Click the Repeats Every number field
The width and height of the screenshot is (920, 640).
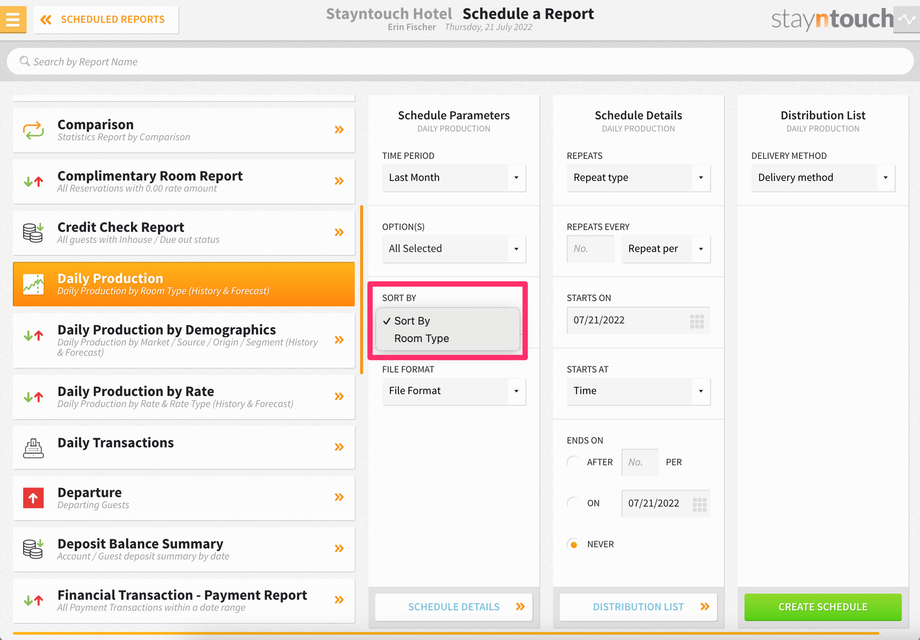click(590, 249)
